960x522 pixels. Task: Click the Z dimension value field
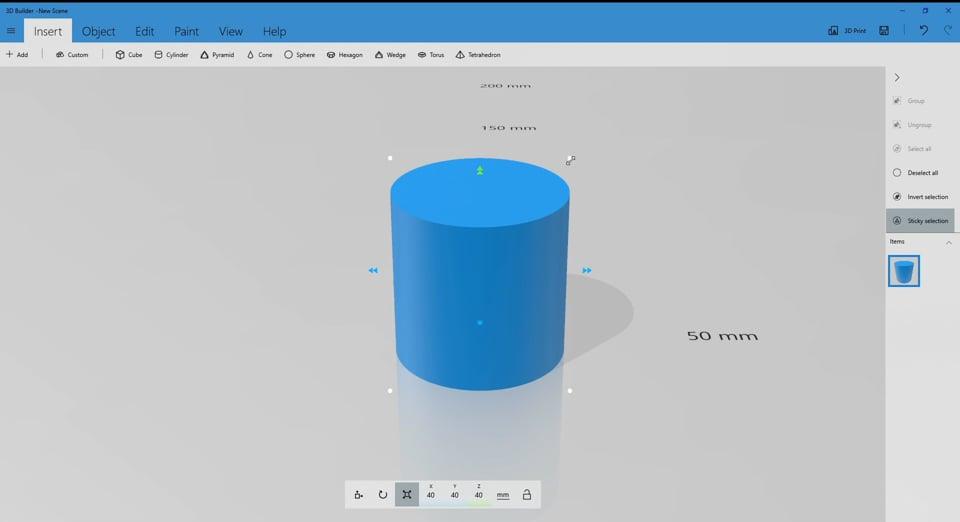tap(479, 495)
